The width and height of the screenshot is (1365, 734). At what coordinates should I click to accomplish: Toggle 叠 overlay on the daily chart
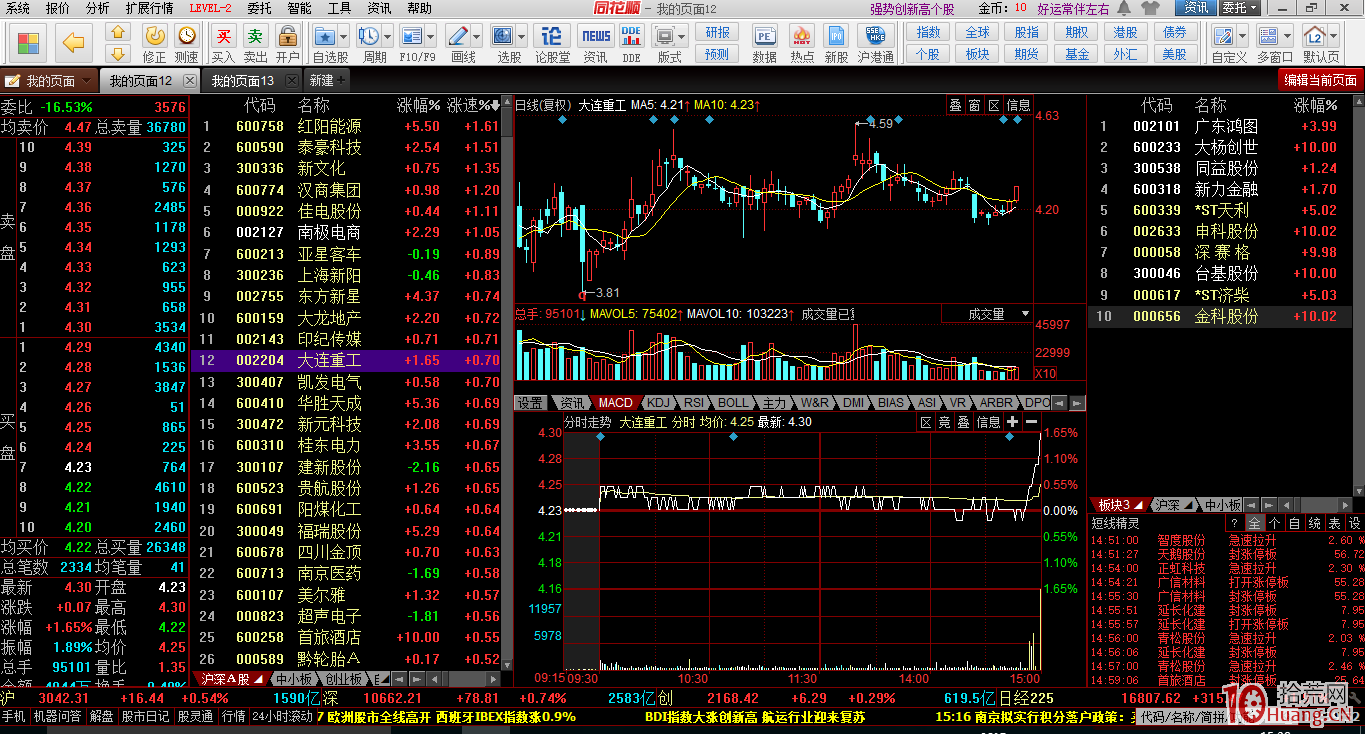954,105
